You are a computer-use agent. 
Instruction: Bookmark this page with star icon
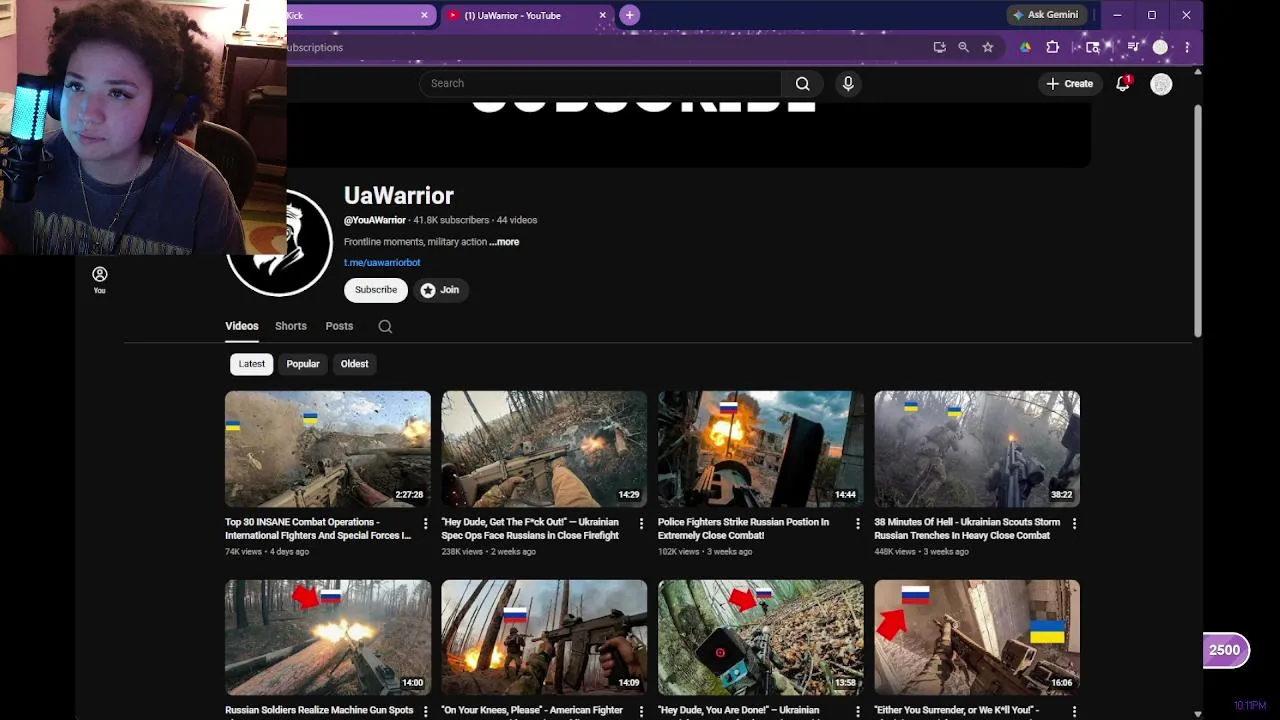[x=988, y=47]
